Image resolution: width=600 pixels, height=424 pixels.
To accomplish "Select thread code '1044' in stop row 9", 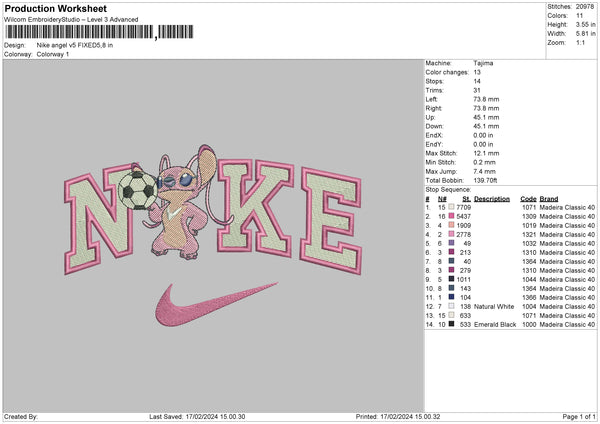I will point(529,279).
